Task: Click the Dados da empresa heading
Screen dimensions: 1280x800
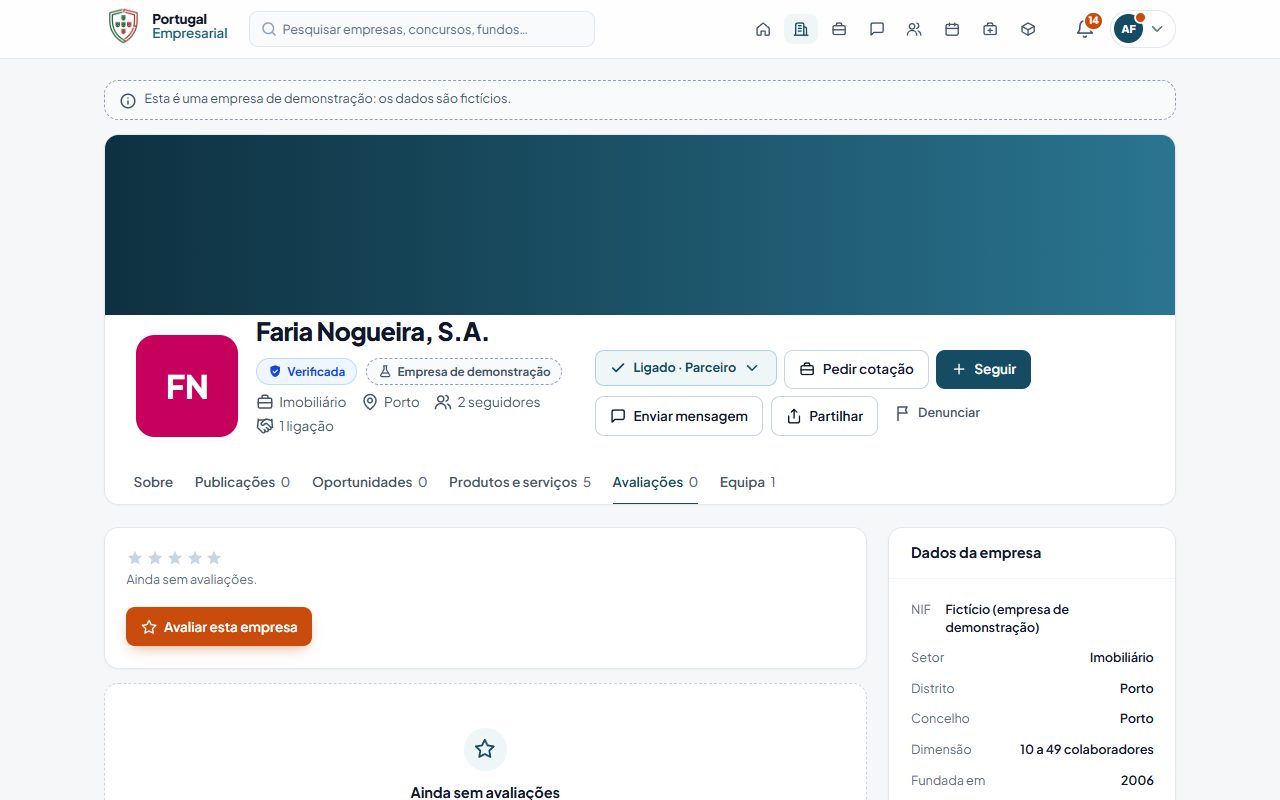Action: [976, 553]
